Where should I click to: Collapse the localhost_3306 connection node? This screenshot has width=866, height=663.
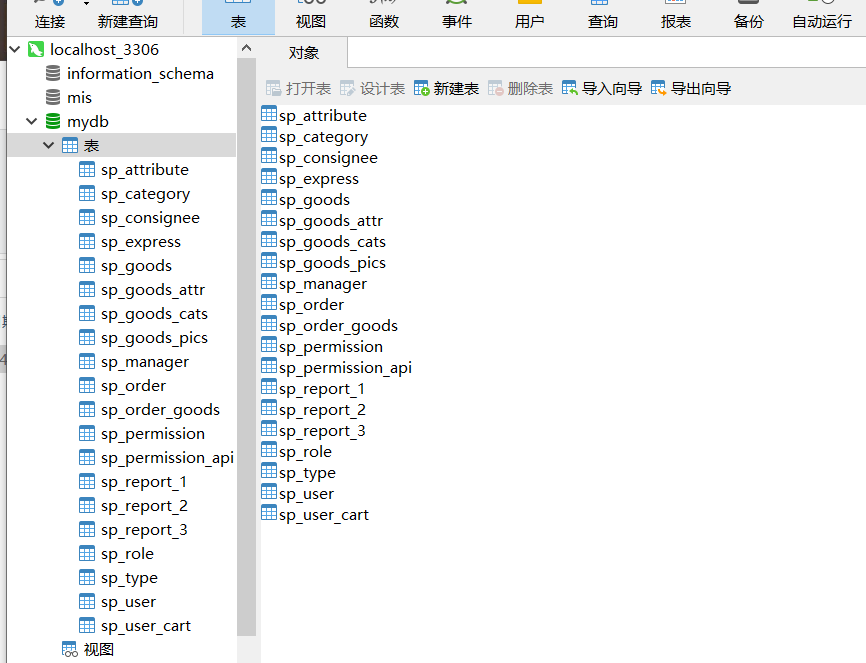pyautogui.click(x=15, y=50)
